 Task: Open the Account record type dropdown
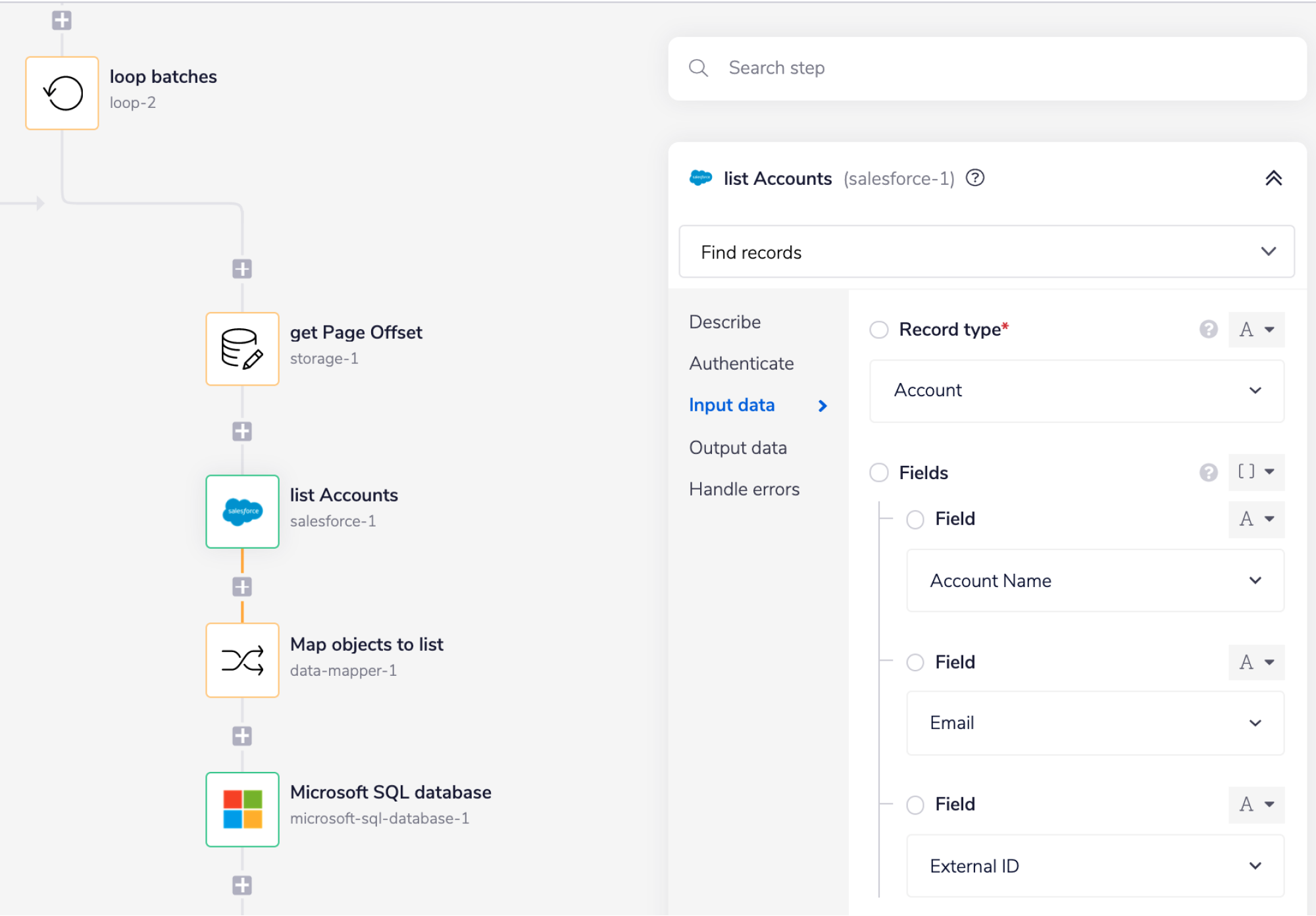click(x=1076, y=390)
